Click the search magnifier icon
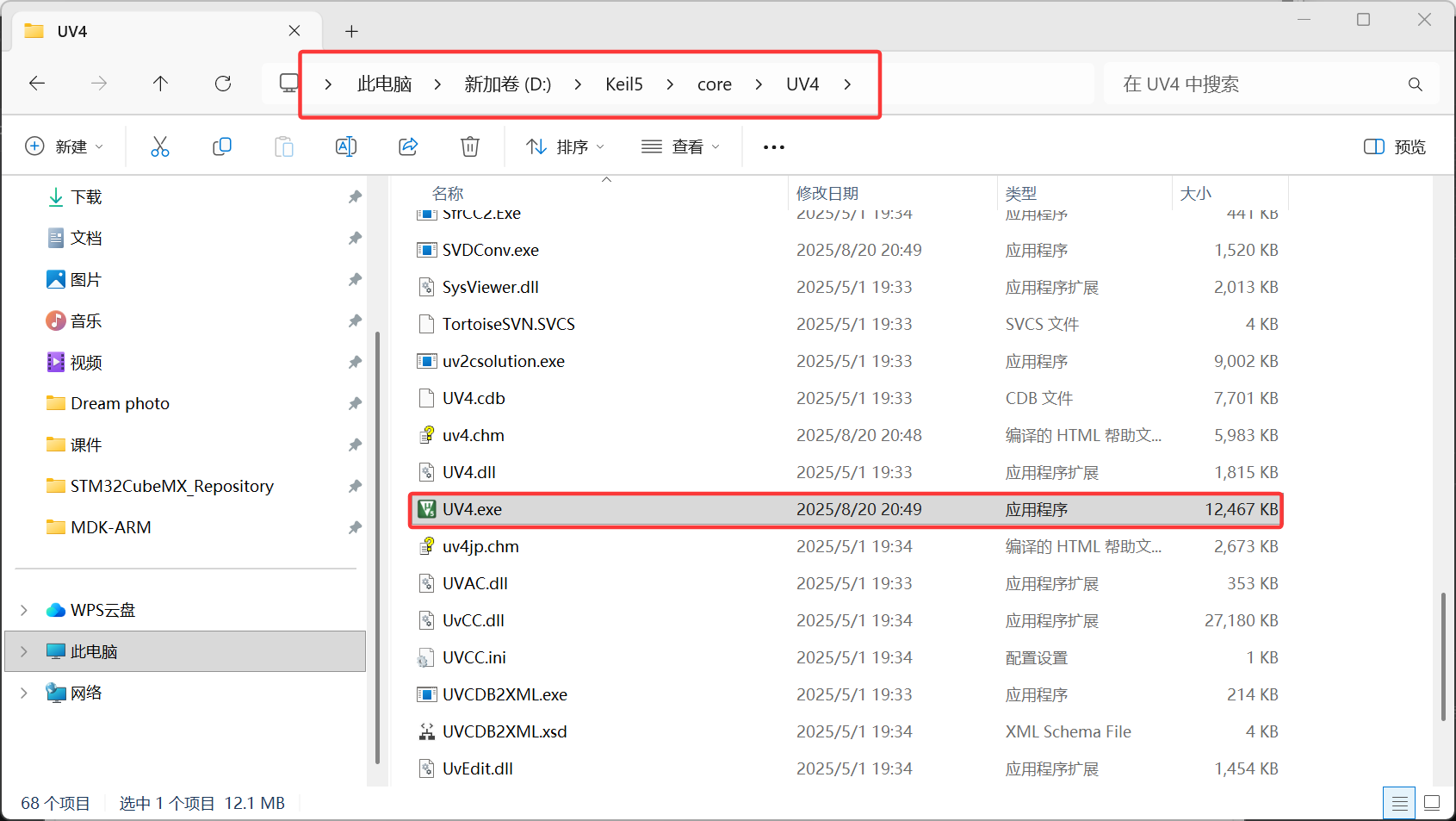Image resolution: width=1456 pixels, height=821 pixels. pyautogui.click(x=1415, y=84)
